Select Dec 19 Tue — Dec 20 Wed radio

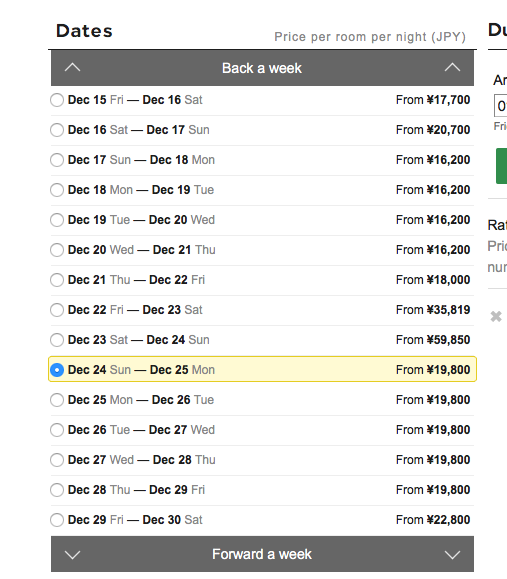click(57, 220)
